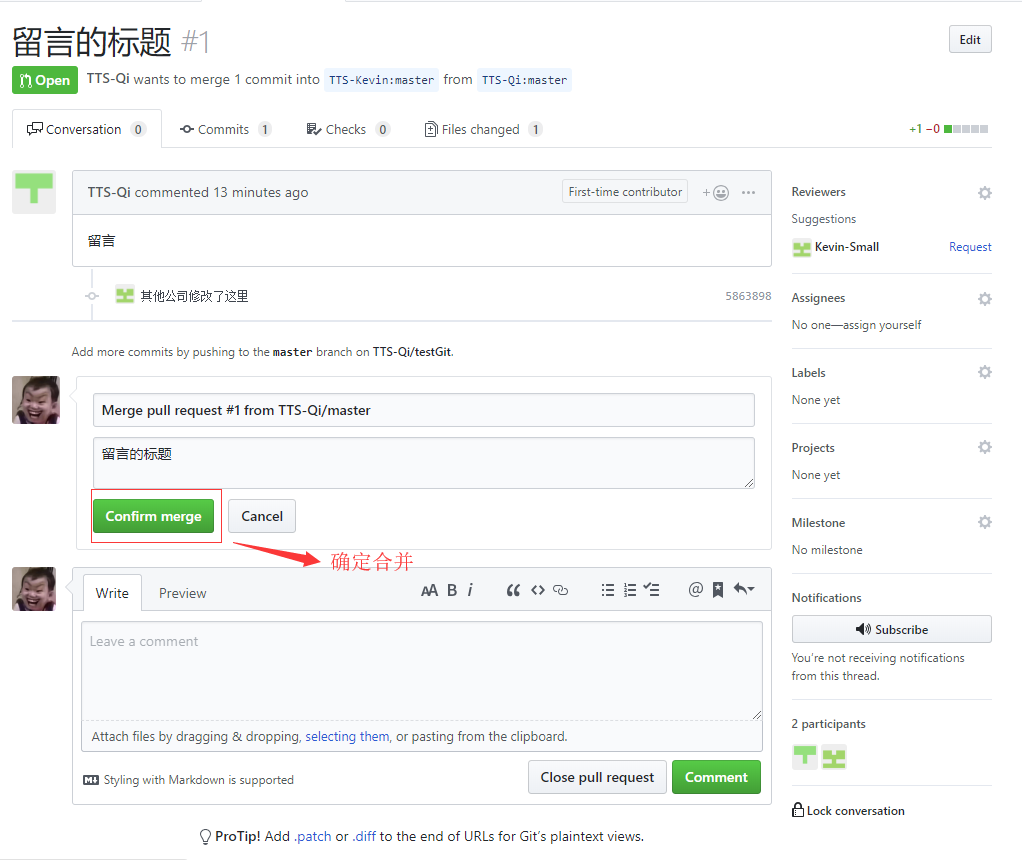Open TTS-Qi's green avatar next to comment

(34, 192)
